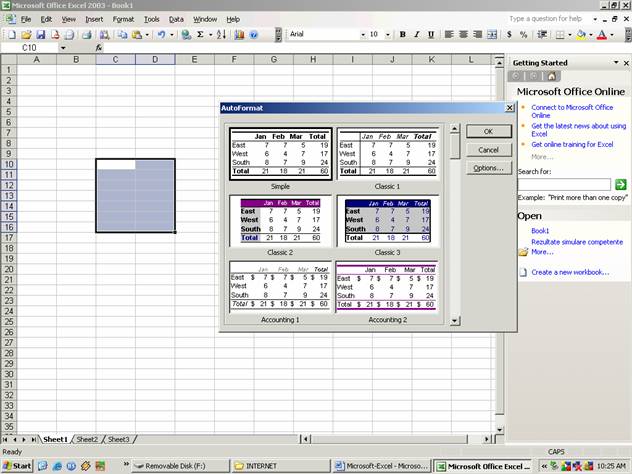Image resolution: width=632 pixels, height=474 pixels.
Task: Click Connect to Microsoft Office Online link
Action: 572,111
